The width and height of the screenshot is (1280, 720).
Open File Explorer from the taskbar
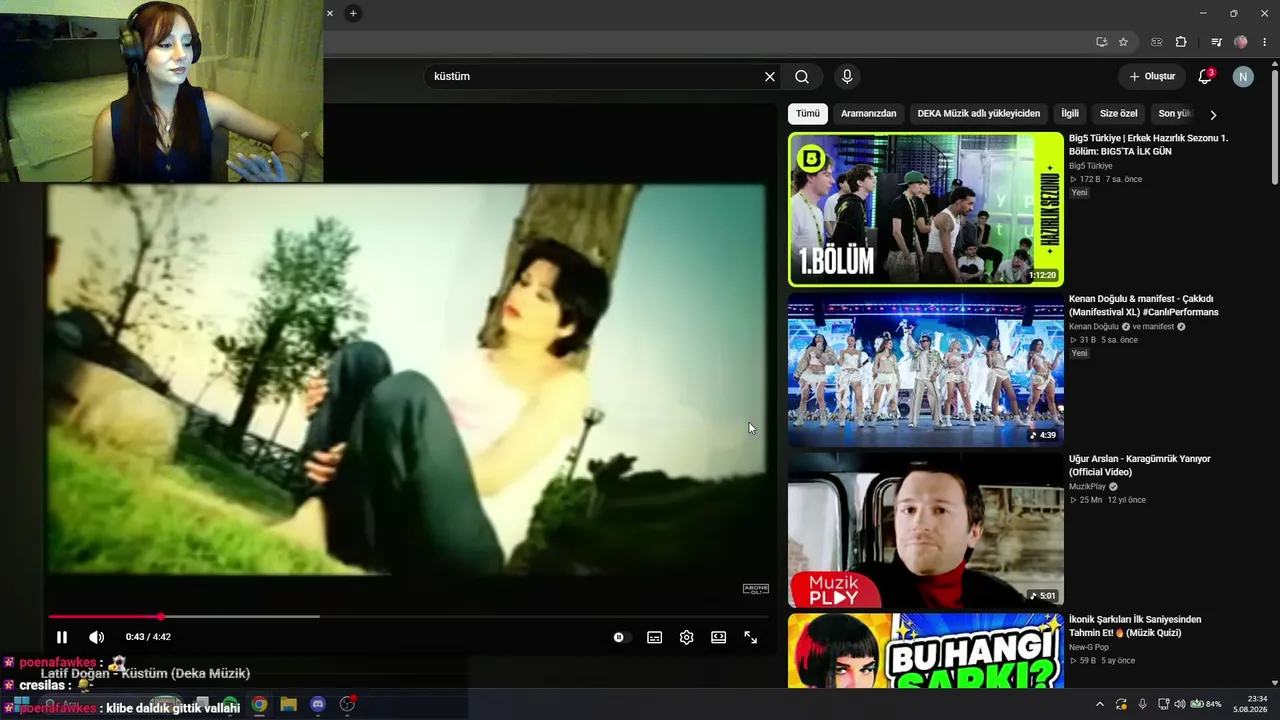click(x=288, y=704)
